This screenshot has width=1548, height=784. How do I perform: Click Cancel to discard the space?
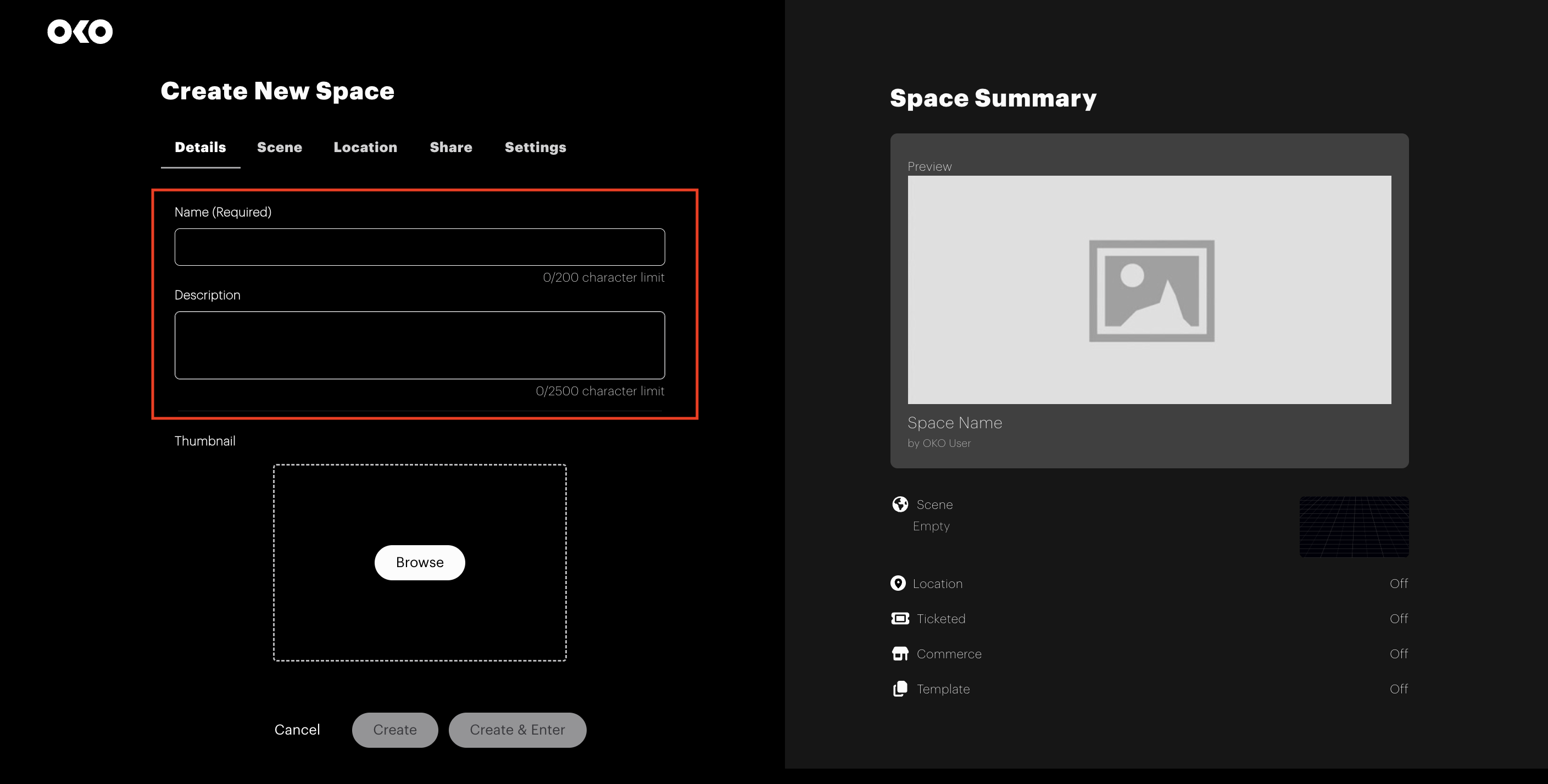tap(297, 729)
